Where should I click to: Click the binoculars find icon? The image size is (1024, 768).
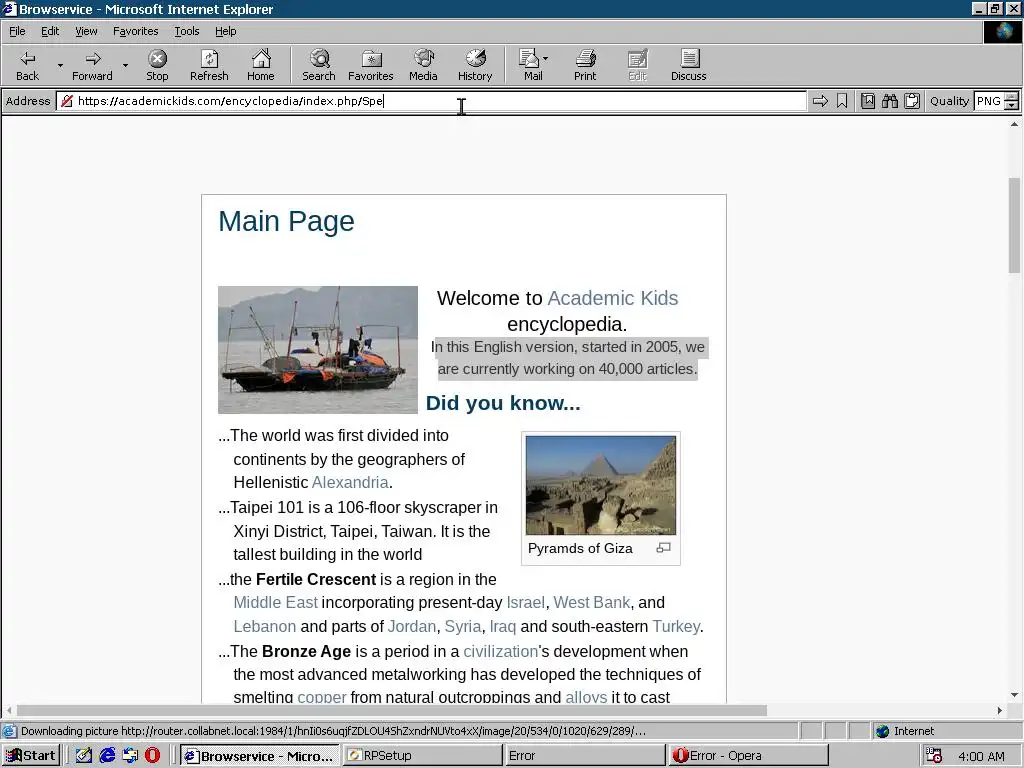click(889, 101)
